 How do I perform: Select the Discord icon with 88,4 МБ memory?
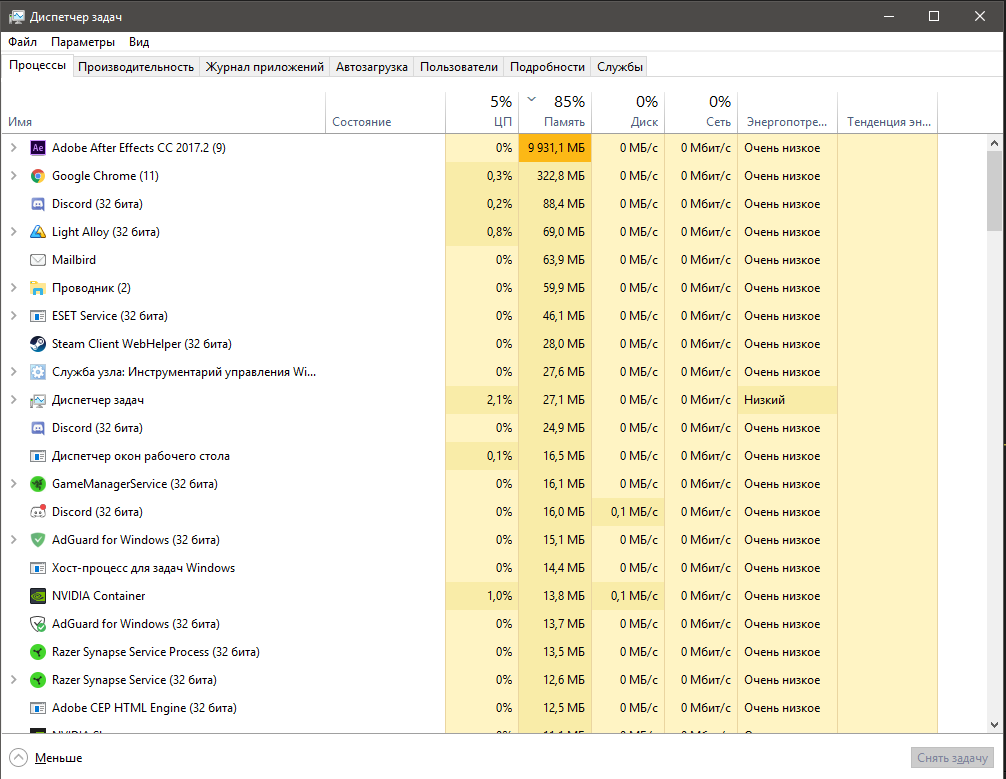pos(38,204)
